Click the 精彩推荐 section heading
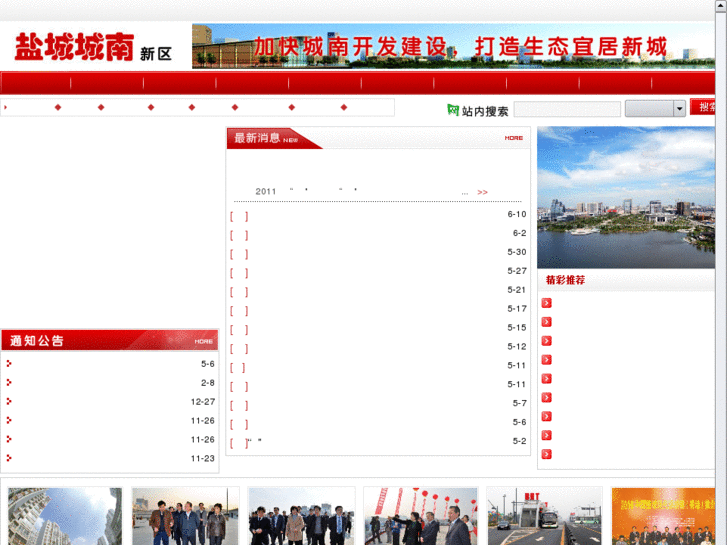Image resolution: width=727 pixels, height=545 pixels. (x=565, y=280)
